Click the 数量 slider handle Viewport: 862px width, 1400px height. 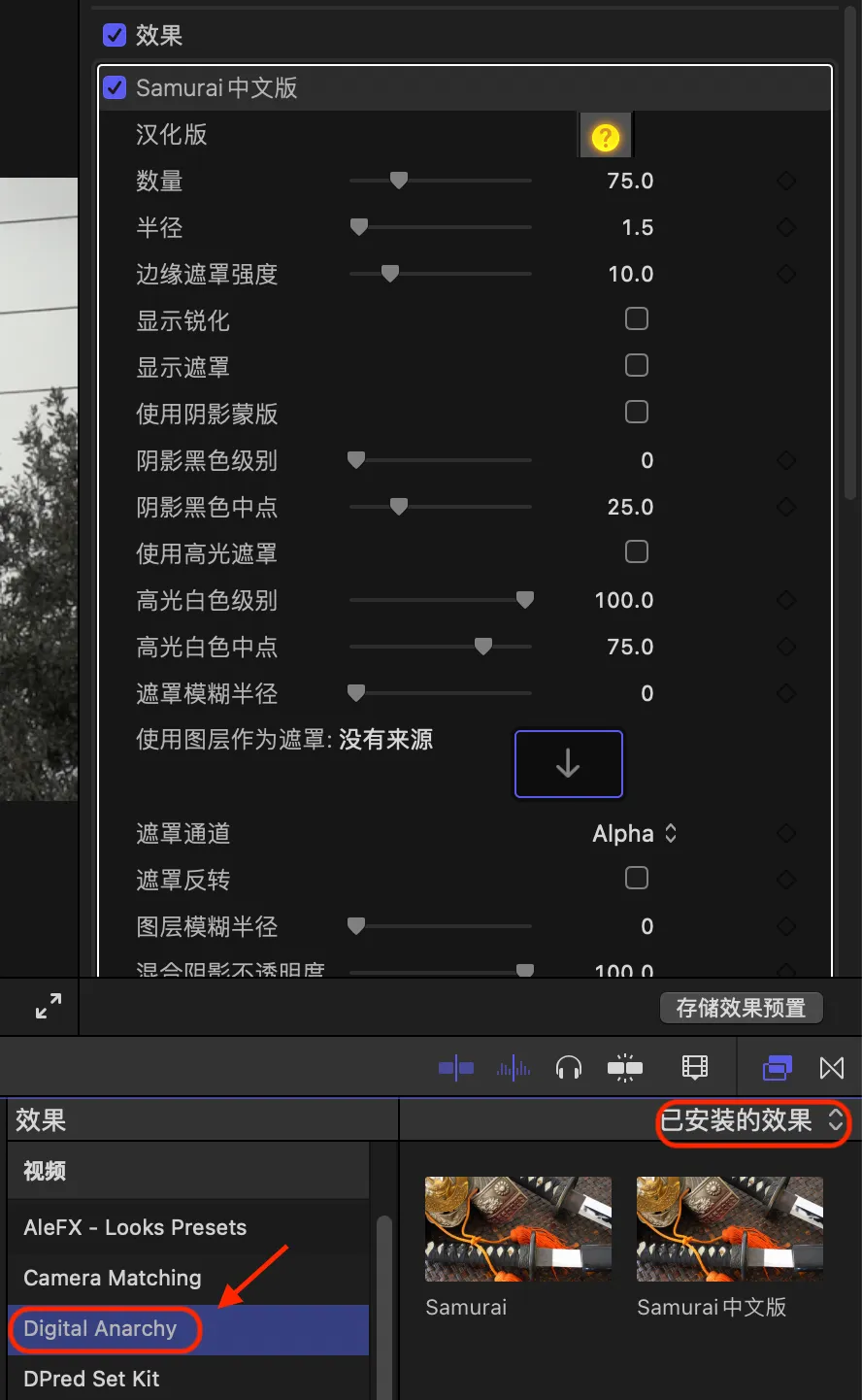tap(398, 181)
